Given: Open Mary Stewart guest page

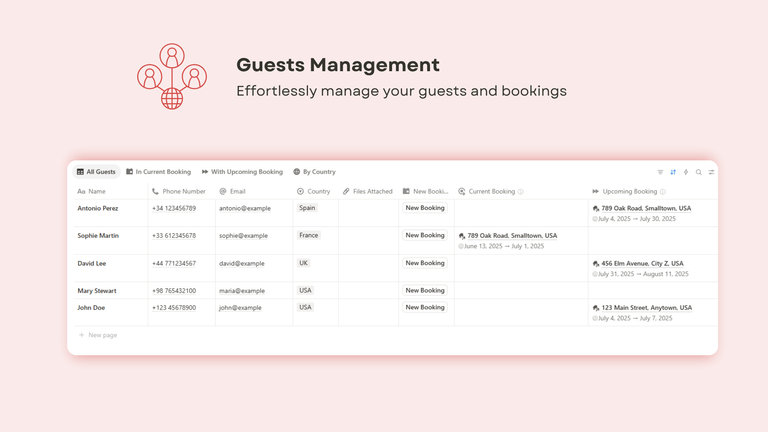Looking at the screenshot, I should tap(97, 291).
